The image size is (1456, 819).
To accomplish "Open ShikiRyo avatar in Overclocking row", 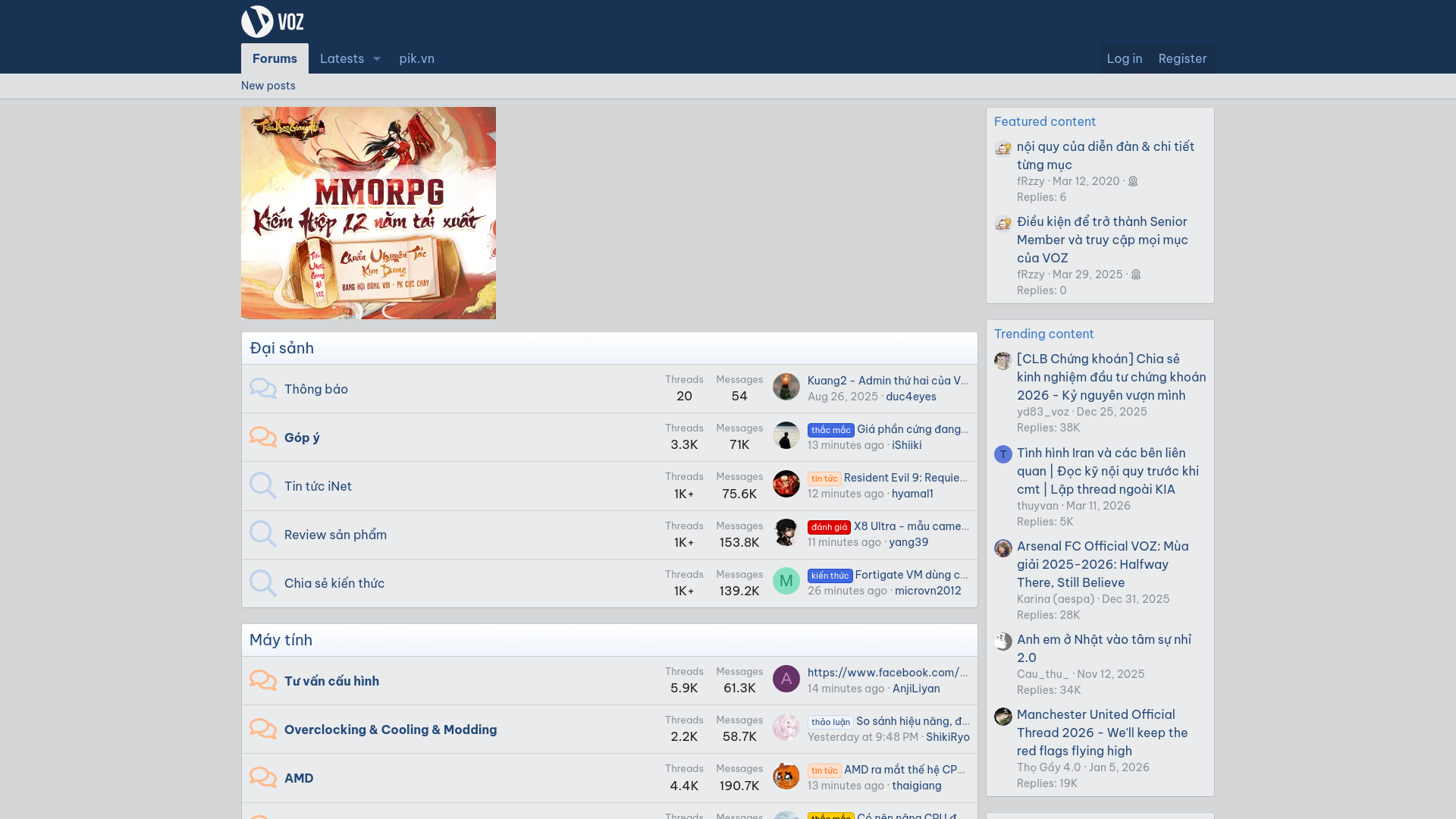I will pyautogui.click(x=786, y=727).
